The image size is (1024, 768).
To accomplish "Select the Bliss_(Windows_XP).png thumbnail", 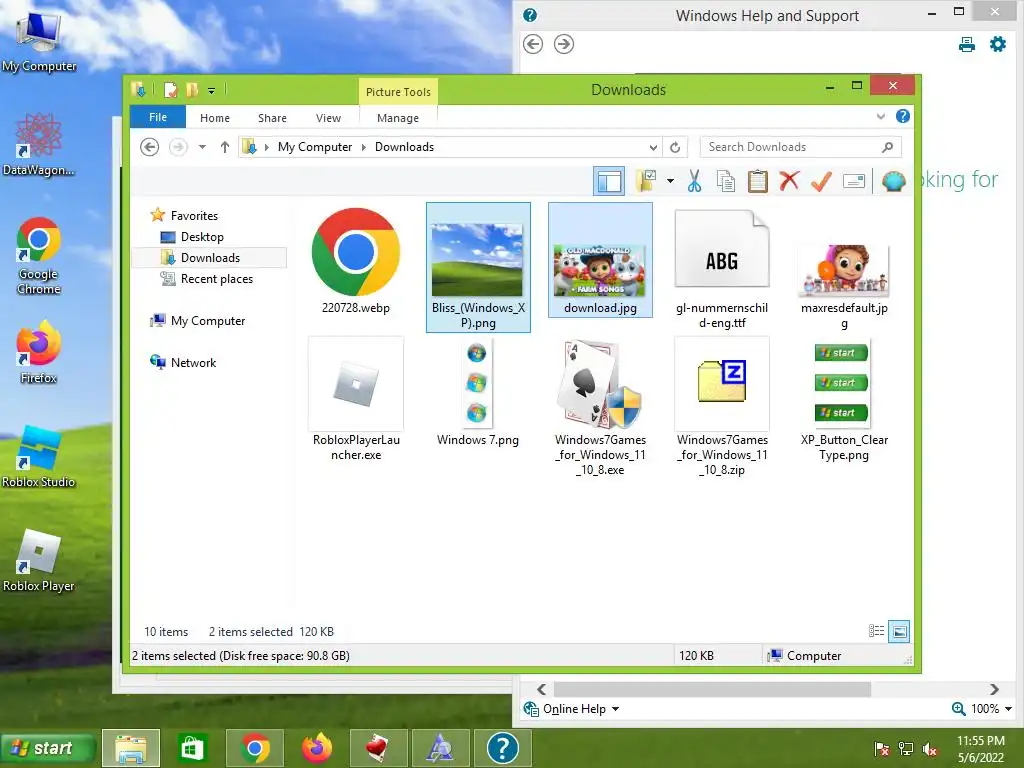I will tap(478, 267).
